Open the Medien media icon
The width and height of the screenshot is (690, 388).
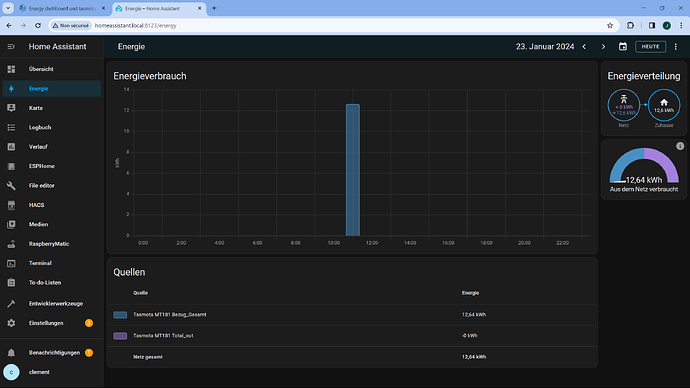11,224
